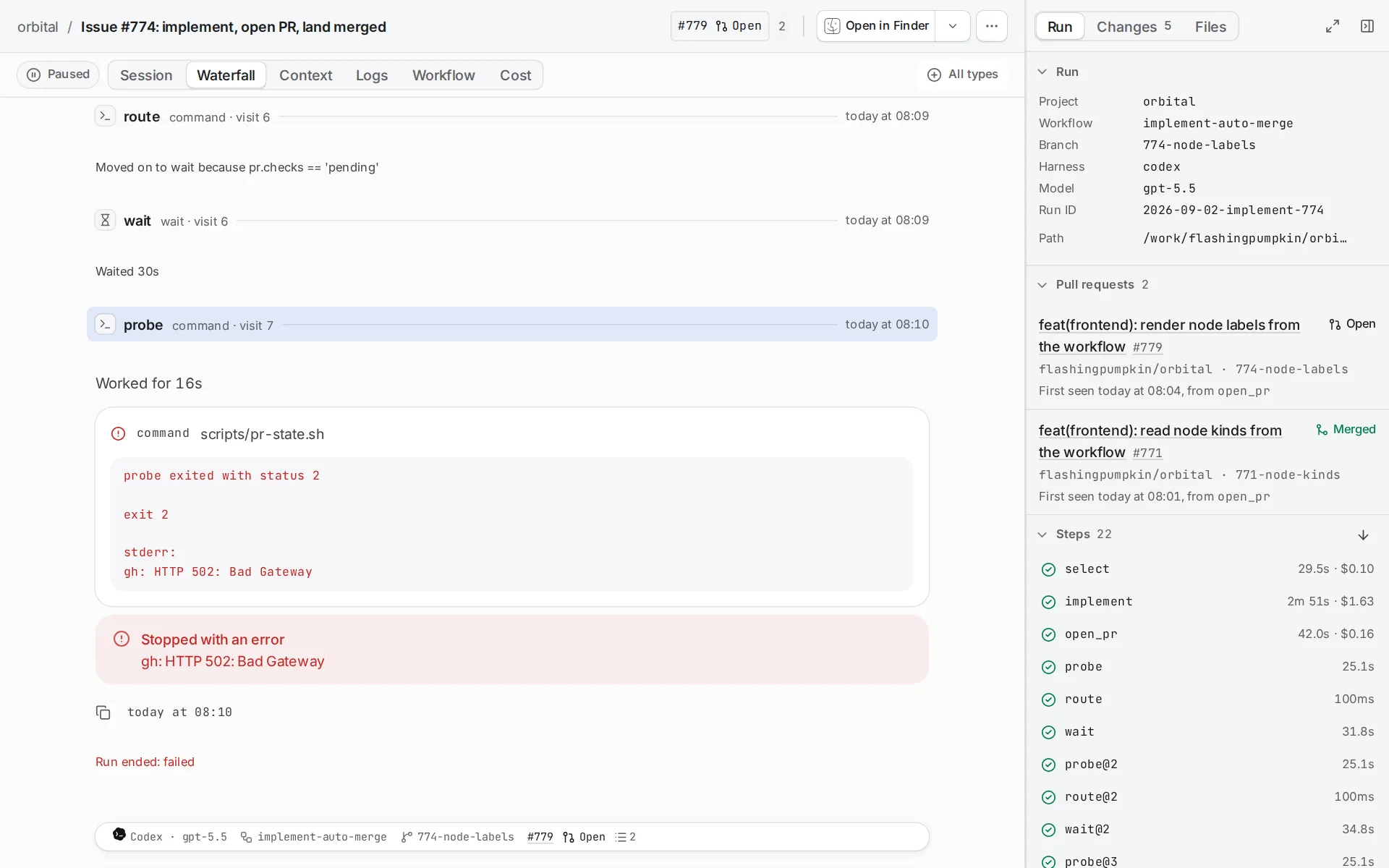Open the Files tab
Screen dimensions: 1389x868
pos(1210,27)
